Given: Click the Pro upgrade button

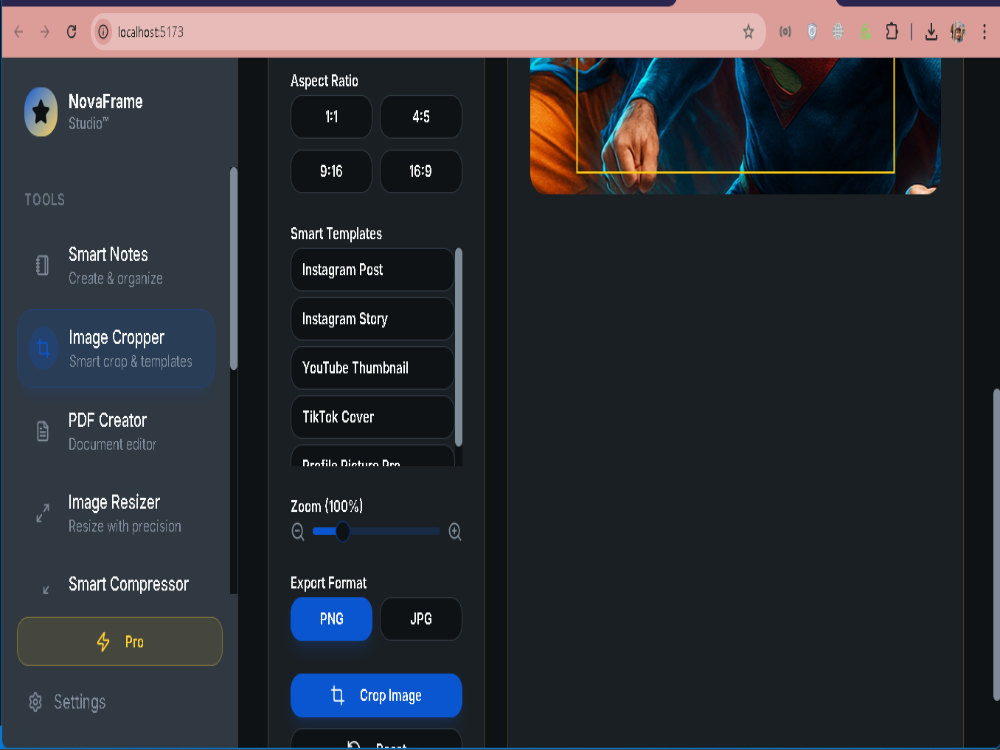Looking at the screenshot, I should click(x=120, y=642).
